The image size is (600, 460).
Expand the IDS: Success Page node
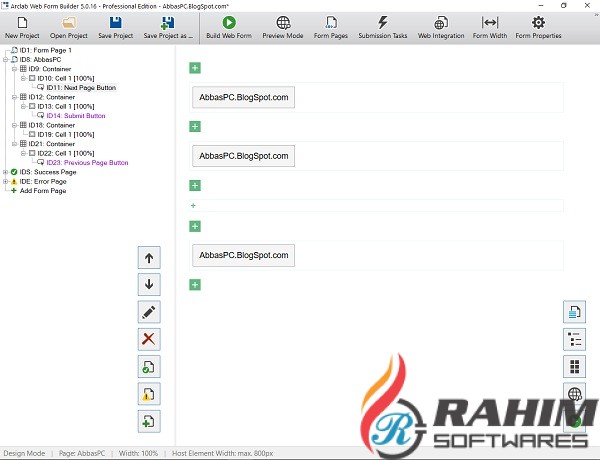coord(6,172)
